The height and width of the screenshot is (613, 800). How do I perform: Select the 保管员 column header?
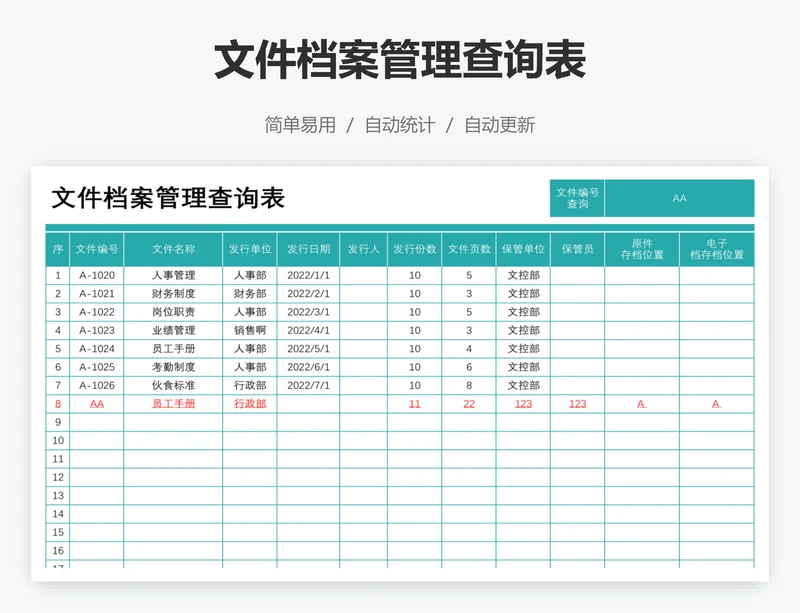click(x=577, y=249)
